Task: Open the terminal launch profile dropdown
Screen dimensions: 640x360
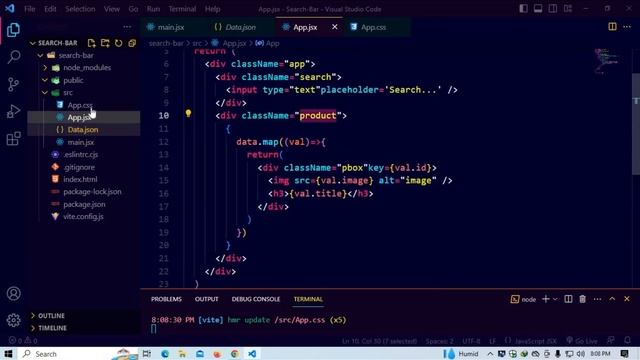Action: 555,299
